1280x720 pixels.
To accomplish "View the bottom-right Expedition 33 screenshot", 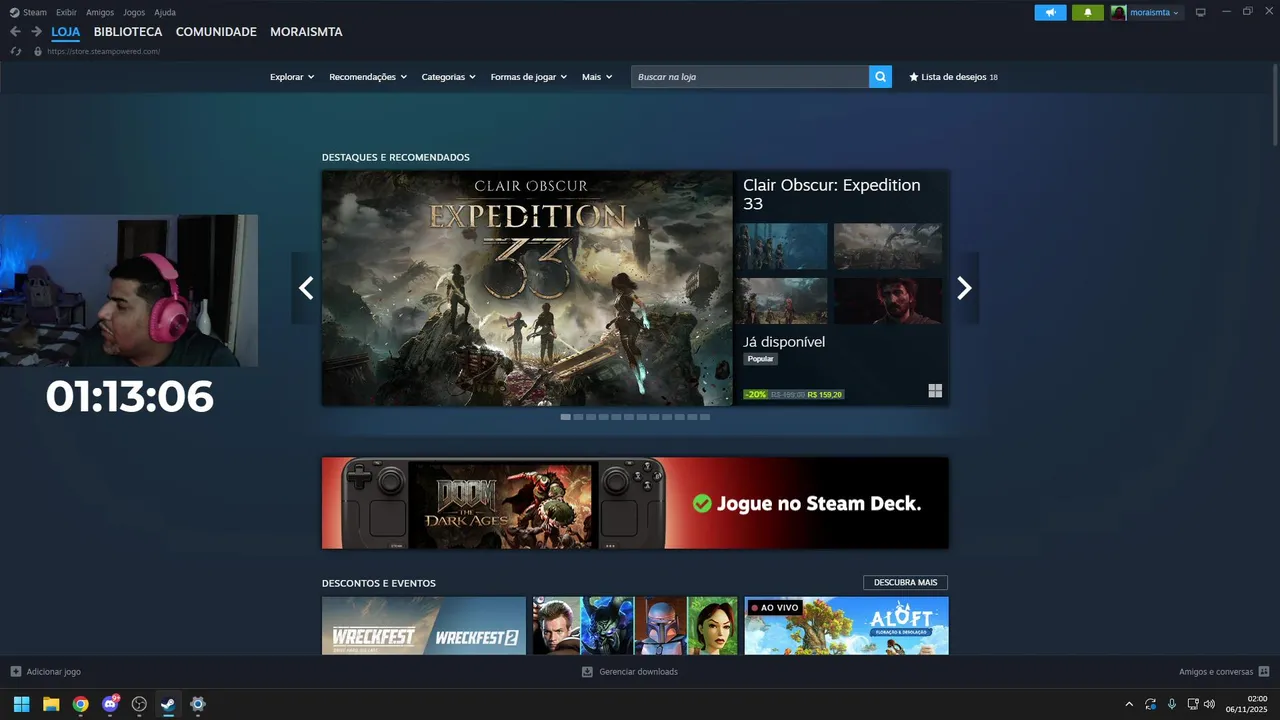I will (x=888, y=301).
